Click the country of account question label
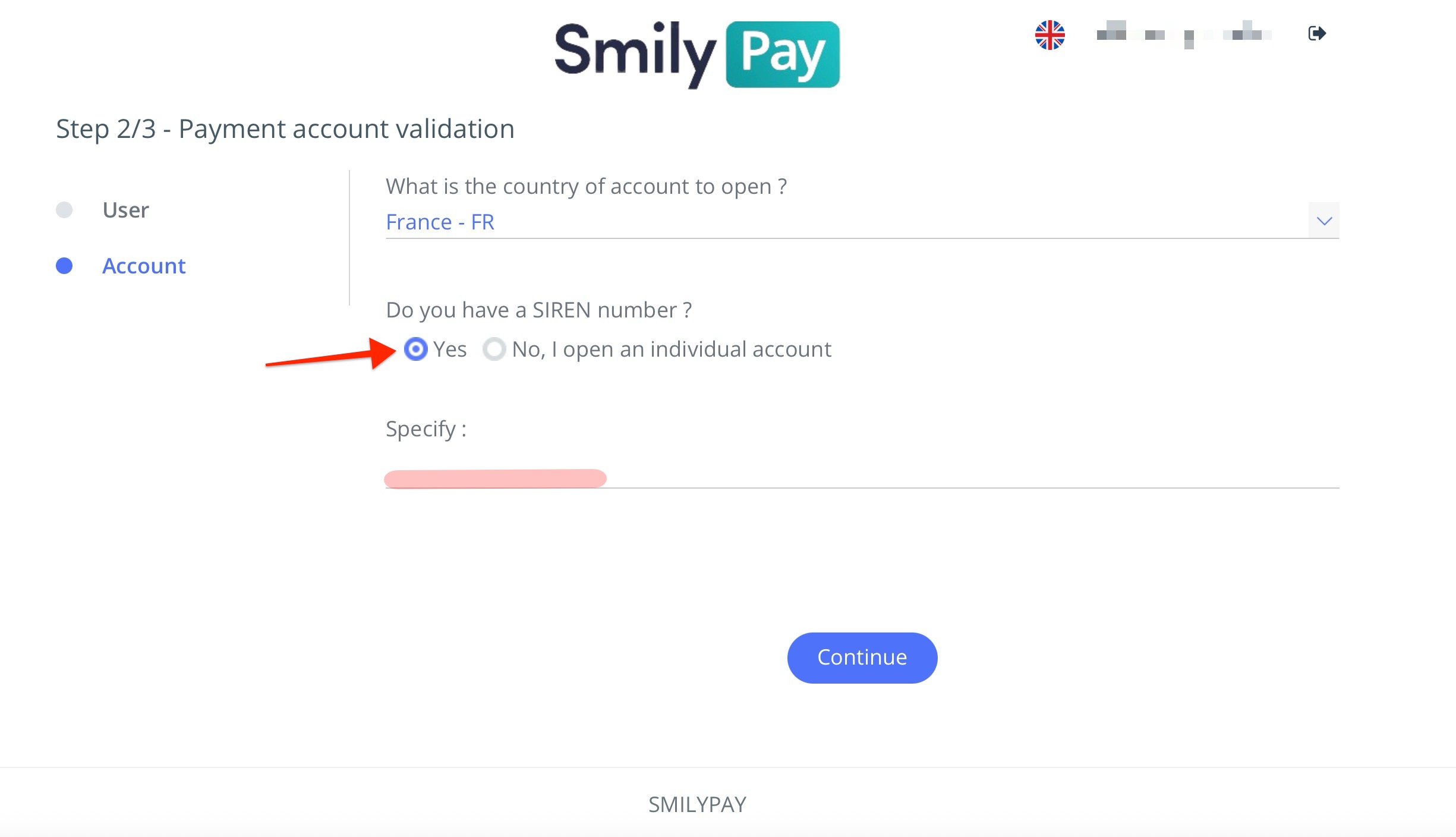 (x=586, y=187)
